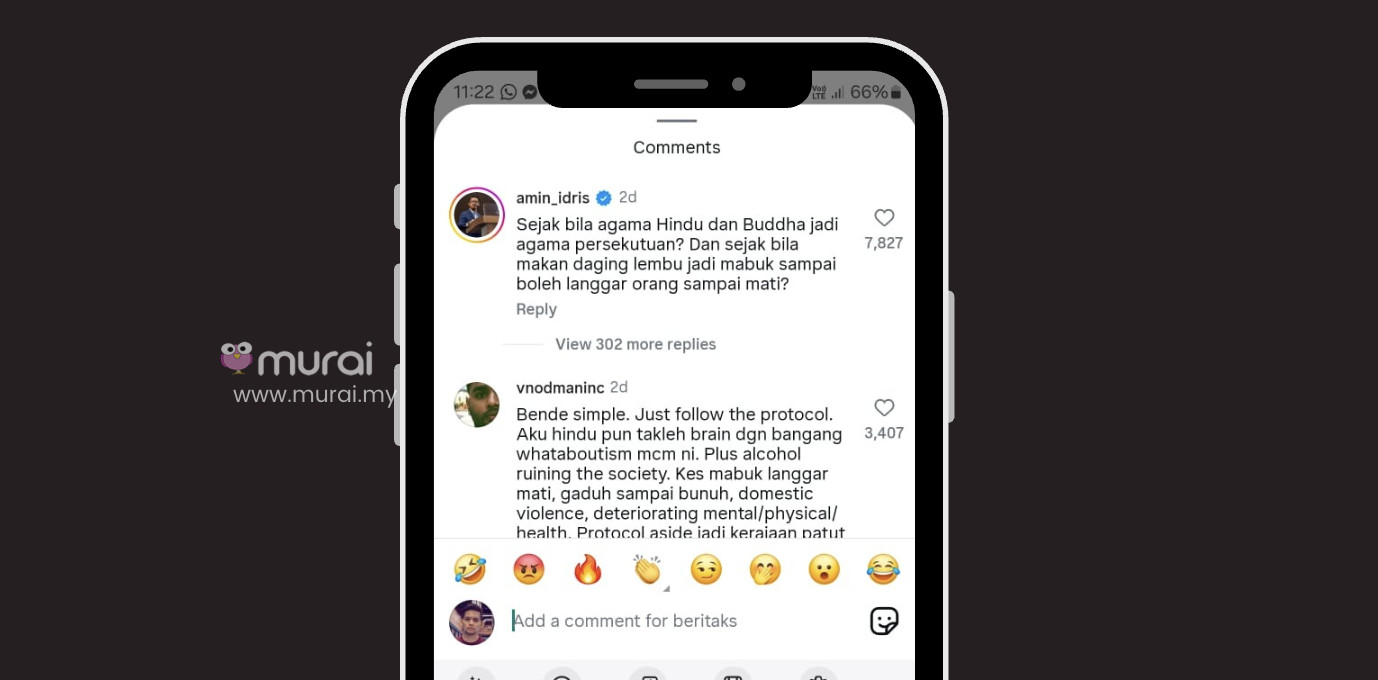
Task: Open the sticker/GIF picker icon
Action: (x=884, y=621)
